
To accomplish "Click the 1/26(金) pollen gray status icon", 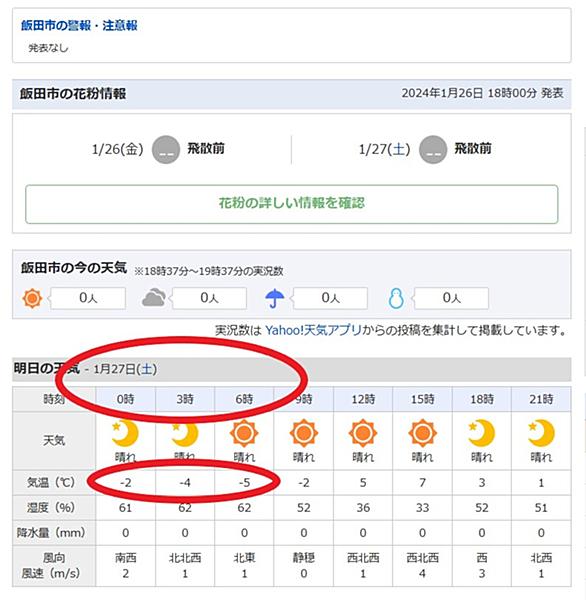I will click(x=166, y=150).
